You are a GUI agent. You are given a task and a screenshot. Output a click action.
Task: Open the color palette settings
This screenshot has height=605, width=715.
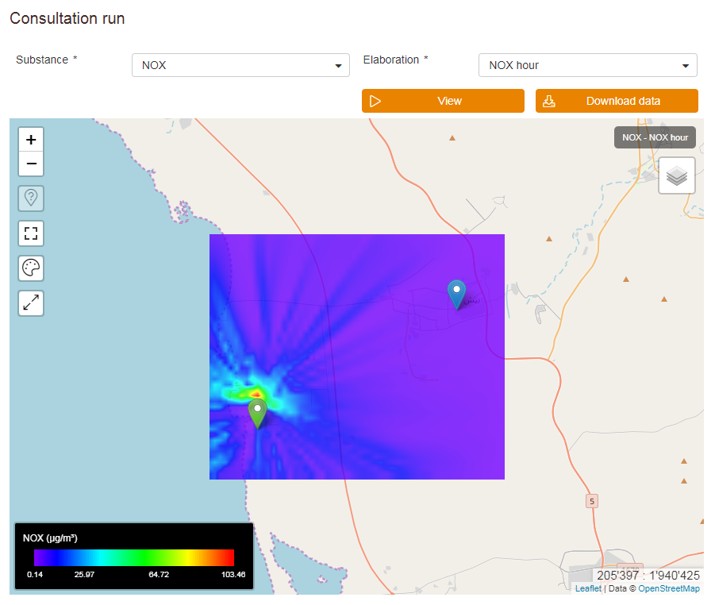(31, 268)
